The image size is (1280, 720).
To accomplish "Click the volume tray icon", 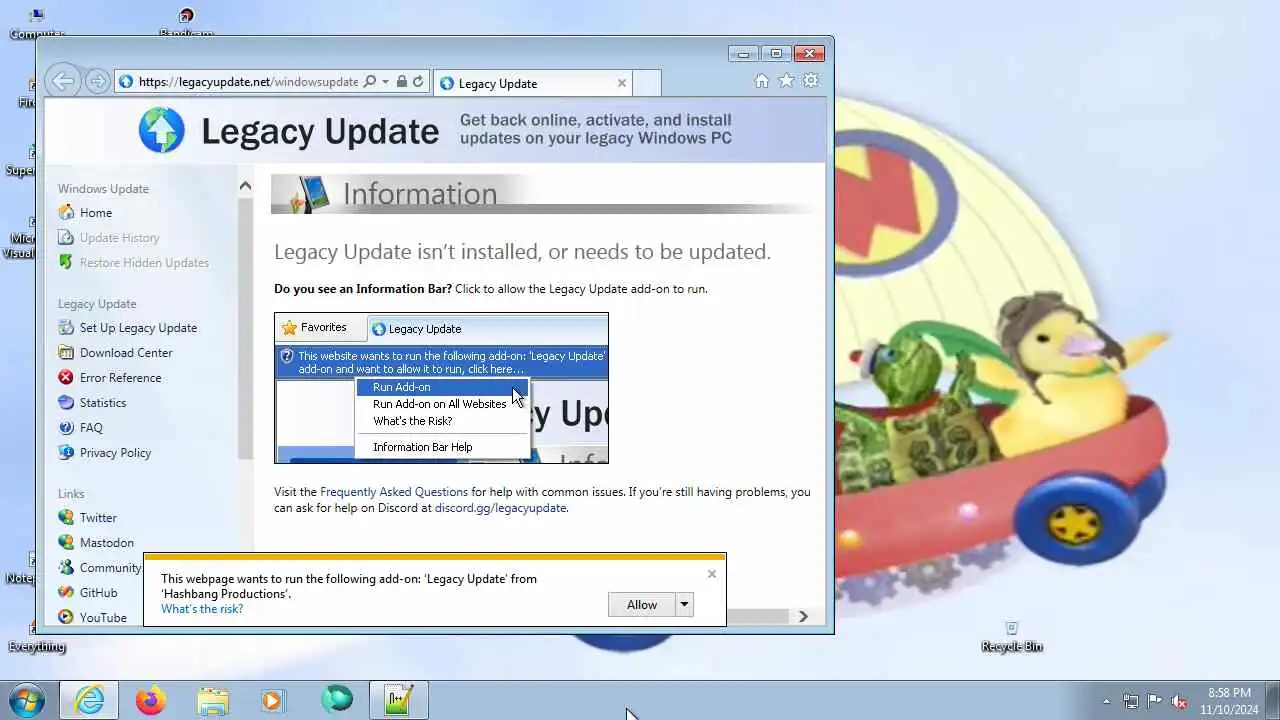I will click(x=1179, y=701).
